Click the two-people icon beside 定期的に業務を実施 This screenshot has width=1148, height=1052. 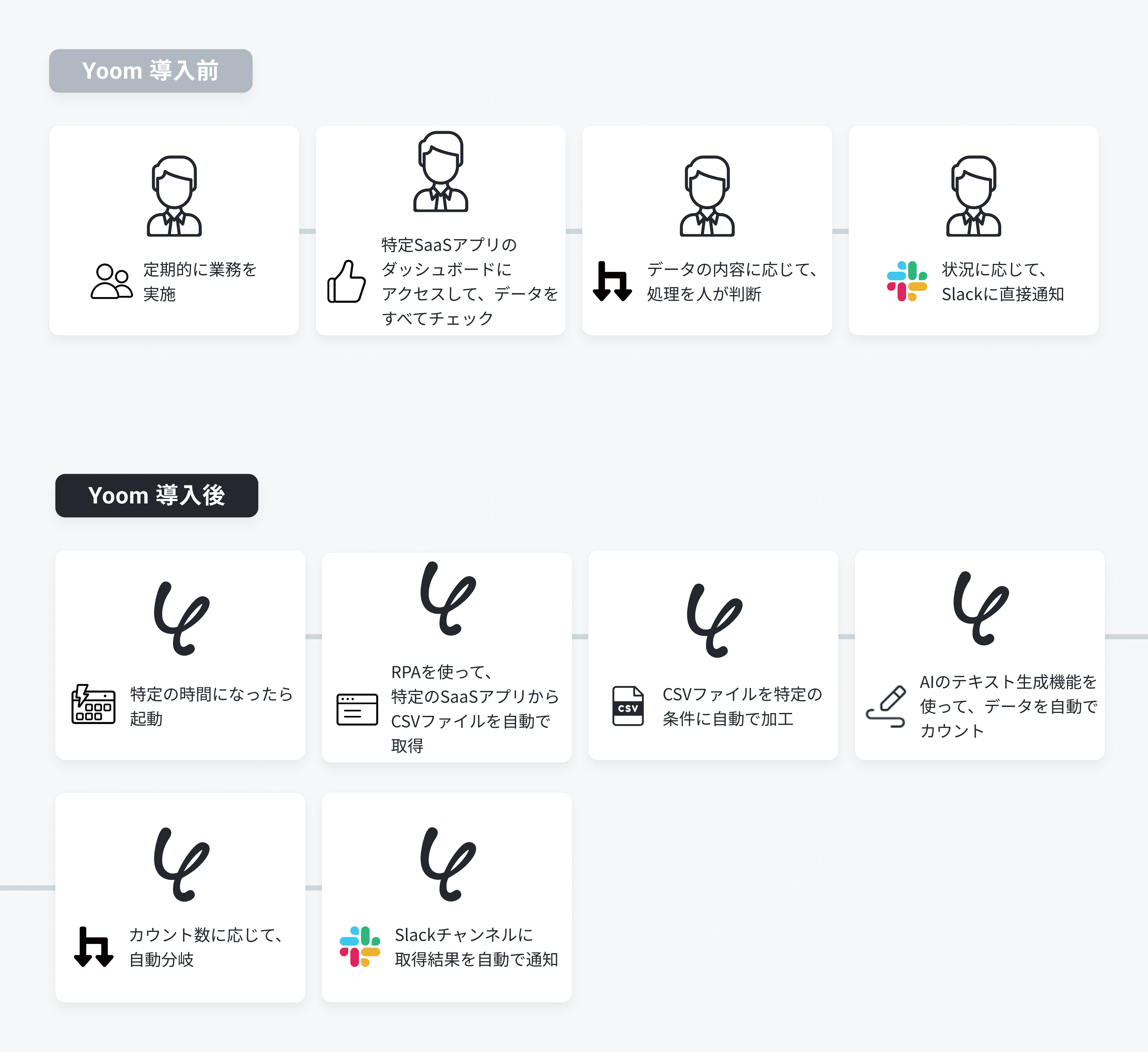click(x=112, y=281)
